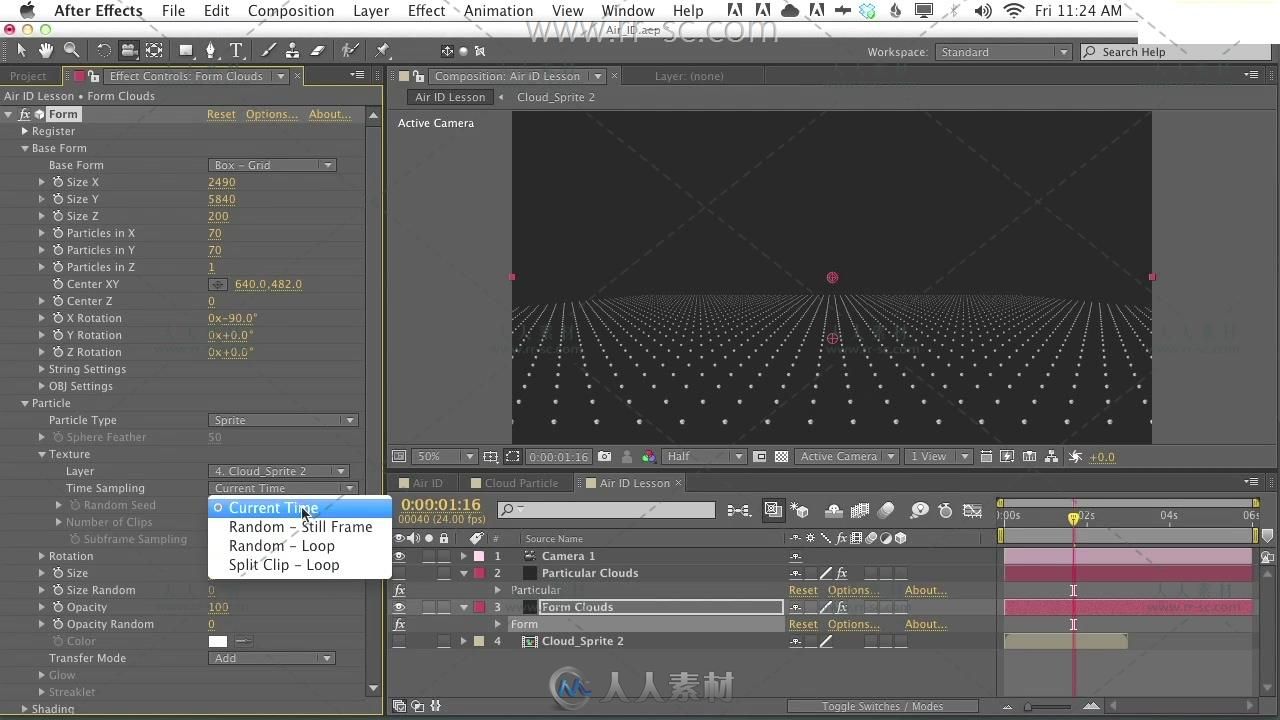Select the Unified Camera tool
The width and height of the screenshot is (1280, 720).
tap(129, 50)
